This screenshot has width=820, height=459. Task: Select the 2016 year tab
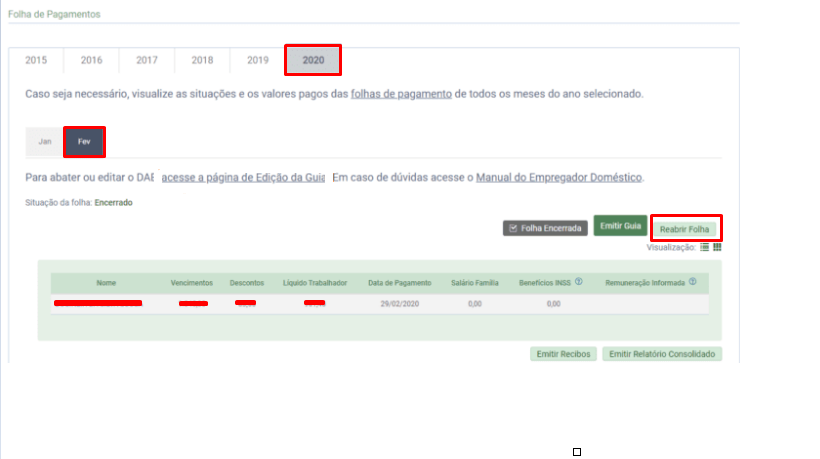coord(92,60)
